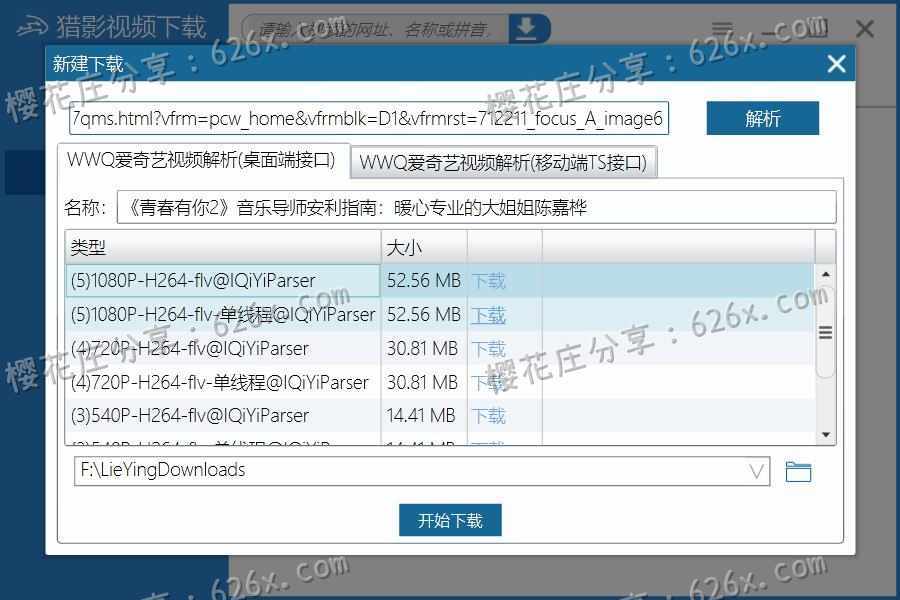Select the (4)720P-H264-flv@IQiYiParser row

(x=440, y=349)
